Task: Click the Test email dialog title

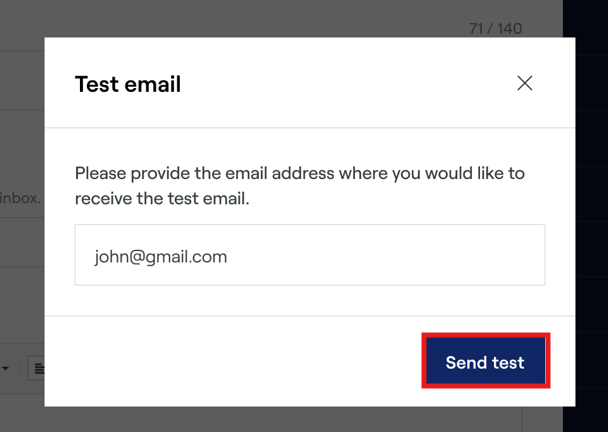Action: 128,84
